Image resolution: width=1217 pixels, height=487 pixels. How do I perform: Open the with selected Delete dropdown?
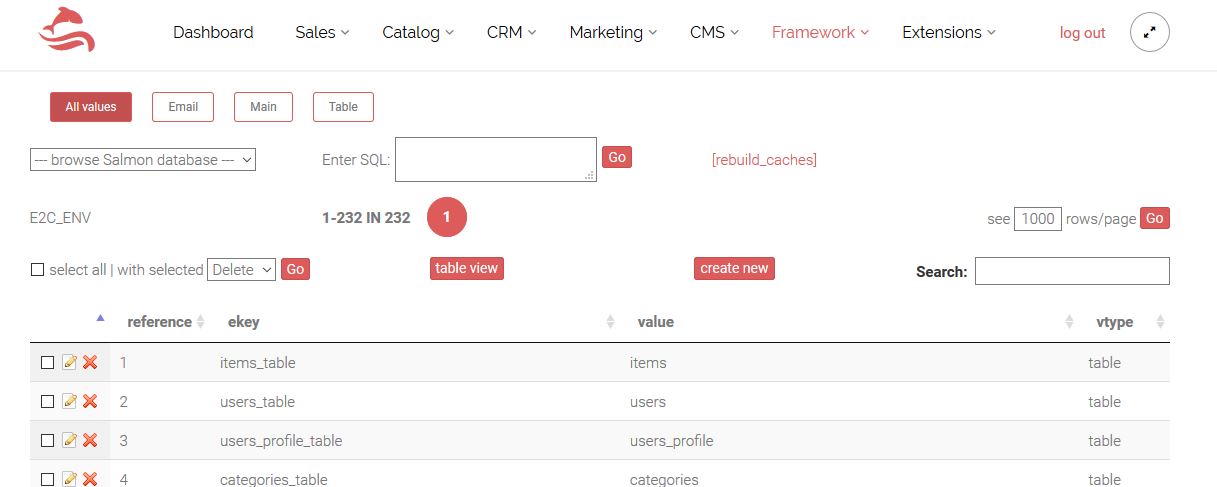coord(241,269)
